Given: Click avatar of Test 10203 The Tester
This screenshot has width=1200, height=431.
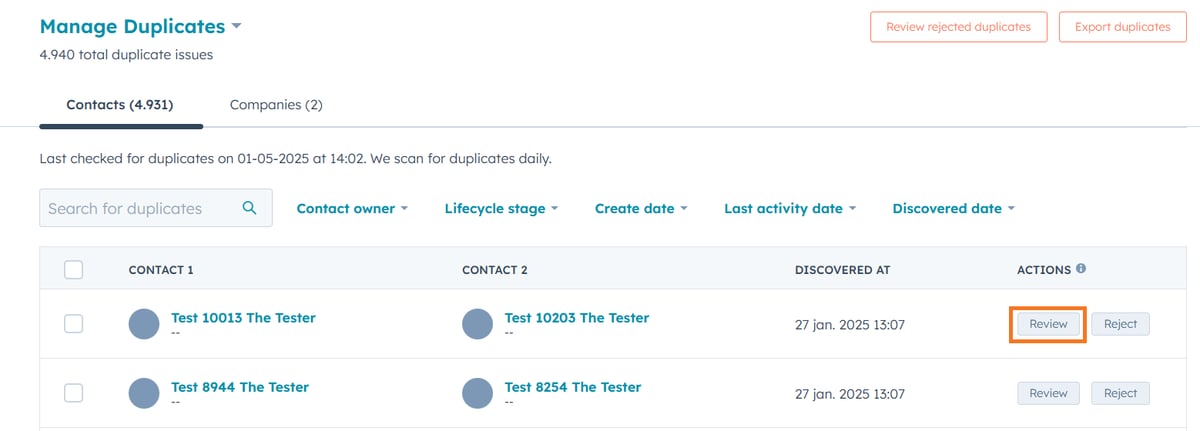Looking at the screenshot, I should click(478, 324).
